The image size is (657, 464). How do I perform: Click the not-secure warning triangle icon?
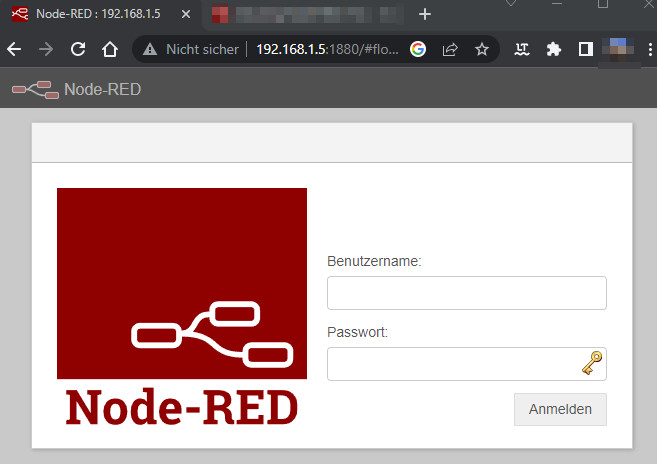150,49
